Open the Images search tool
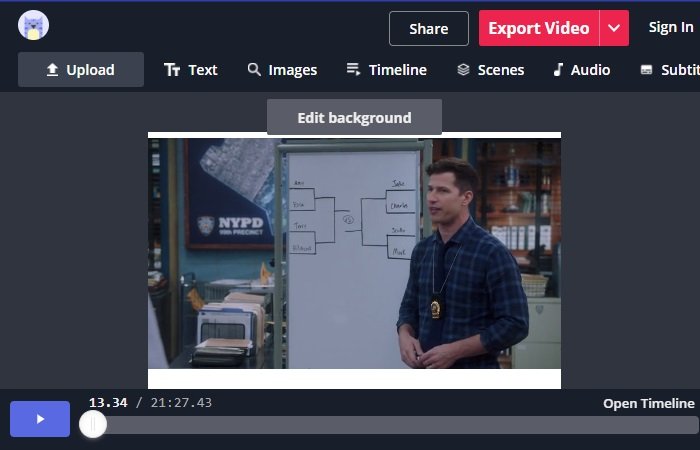 coord(282,70)
